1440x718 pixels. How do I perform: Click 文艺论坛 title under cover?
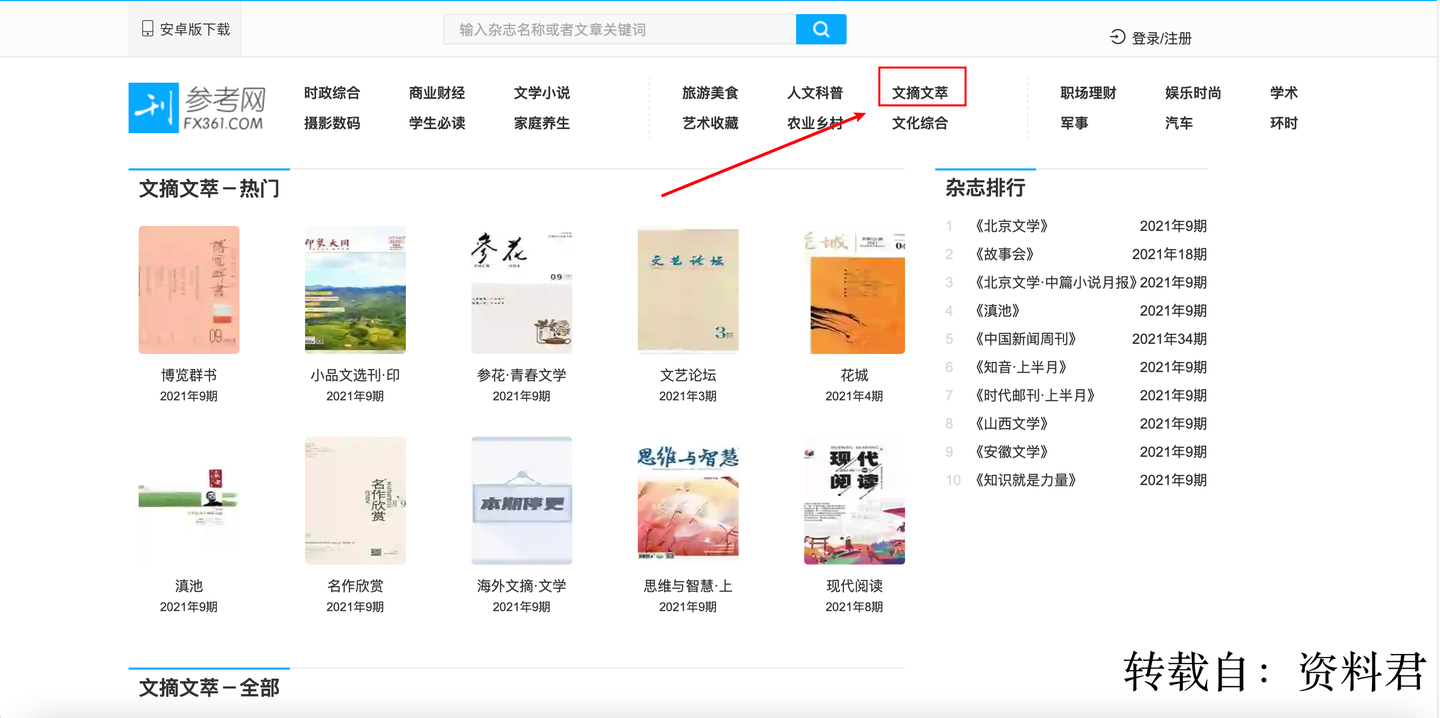click(688, 375)
